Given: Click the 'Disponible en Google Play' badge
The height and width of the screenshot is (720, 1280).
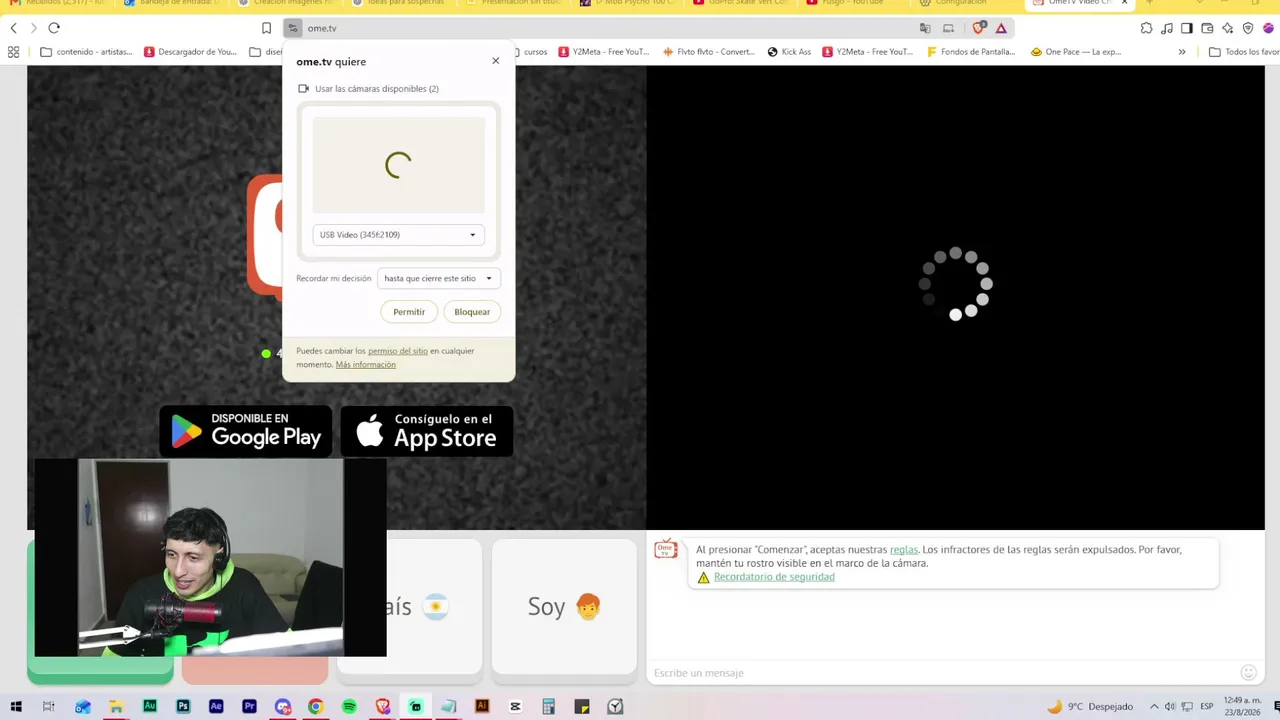Looking at the screenshot, I should point(246,431).
